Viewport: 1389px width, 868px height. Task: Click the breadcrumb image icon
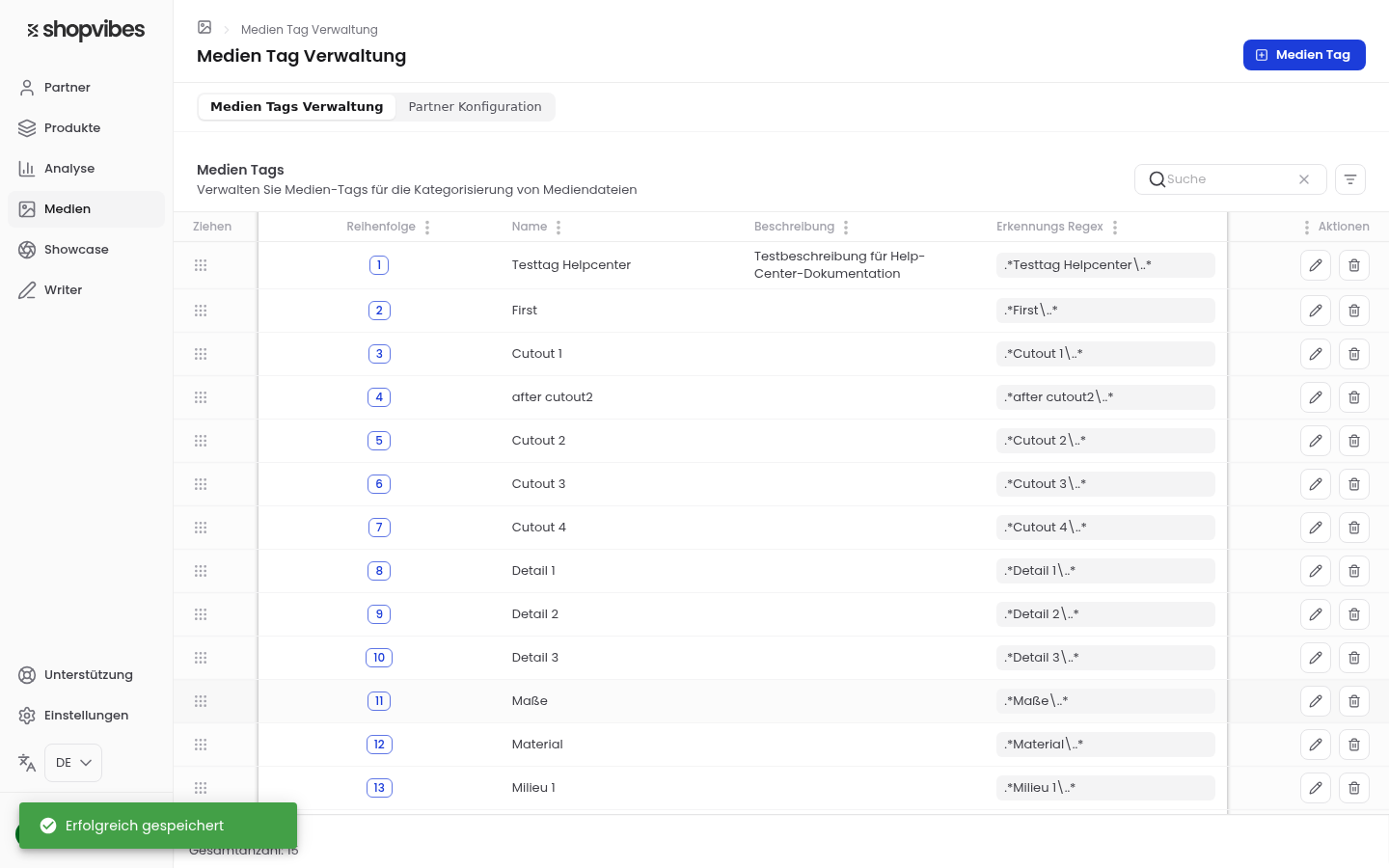(204, 28)
